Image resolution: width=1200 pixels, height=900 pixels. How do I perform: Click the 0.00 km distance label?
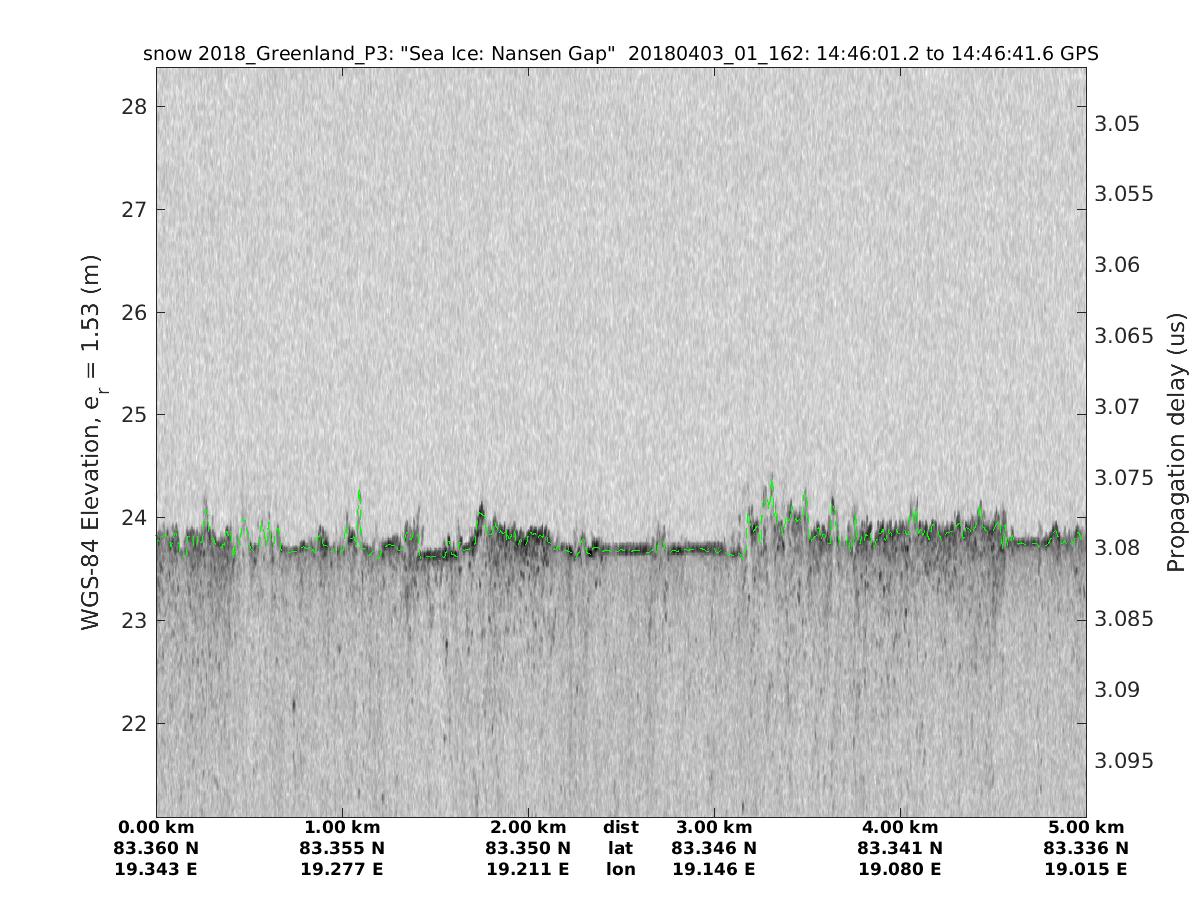(x=156, y=828)
